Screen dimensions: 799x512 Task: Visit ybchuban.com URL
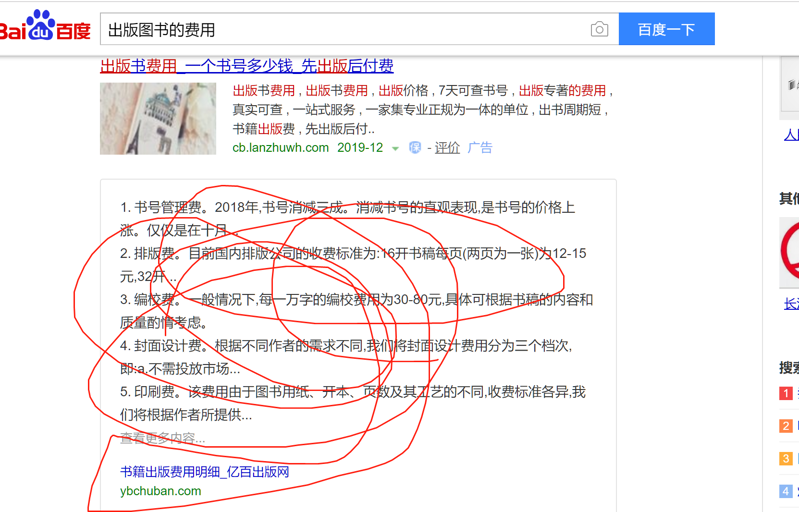161,491
